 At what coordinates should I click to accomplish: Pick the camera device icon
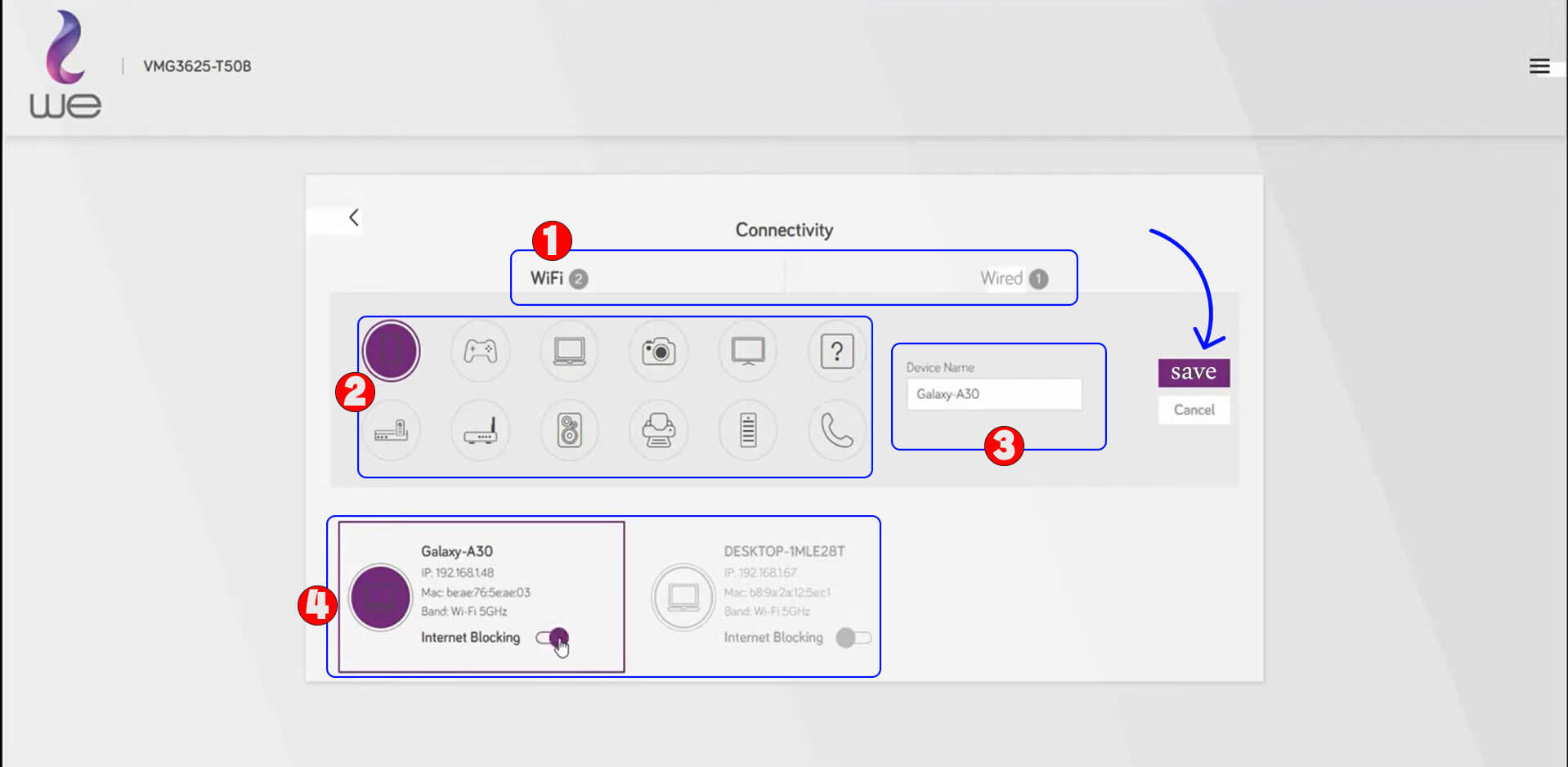(658, 352)
